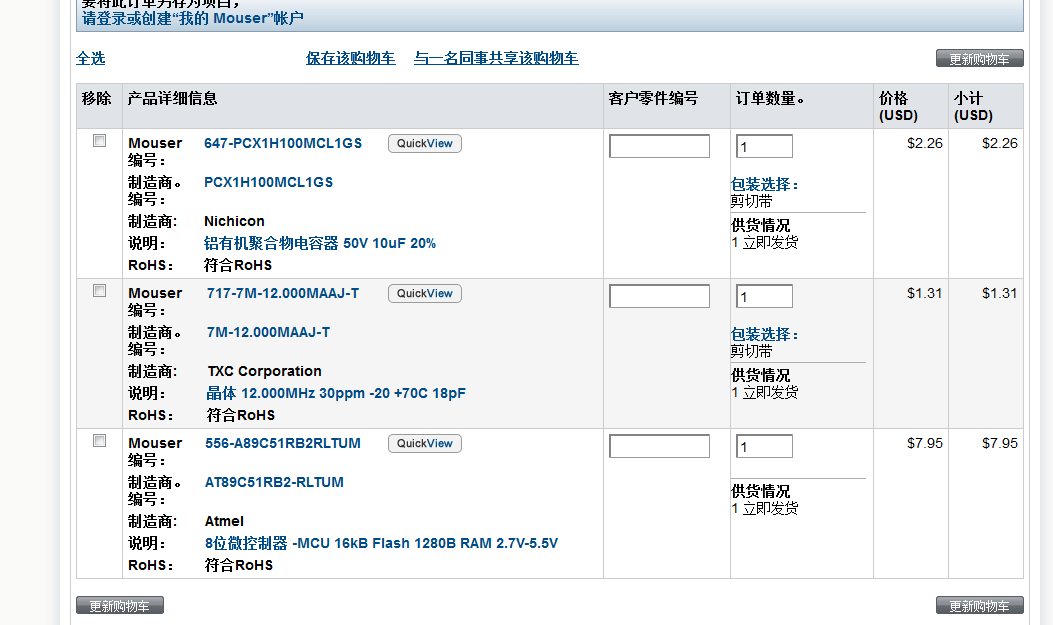The height and width of the screenshot is (625, 1053).
Task: Tick the remove checkbox for TXC crystal
Action: pos(99,291)
